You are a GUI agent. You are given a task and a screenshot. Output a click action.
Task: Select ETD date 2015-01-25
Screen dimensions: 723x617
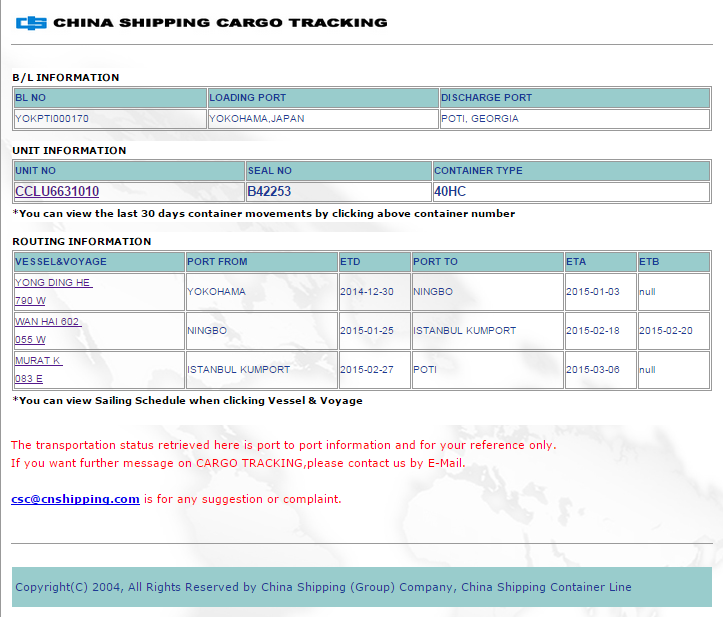367,331
